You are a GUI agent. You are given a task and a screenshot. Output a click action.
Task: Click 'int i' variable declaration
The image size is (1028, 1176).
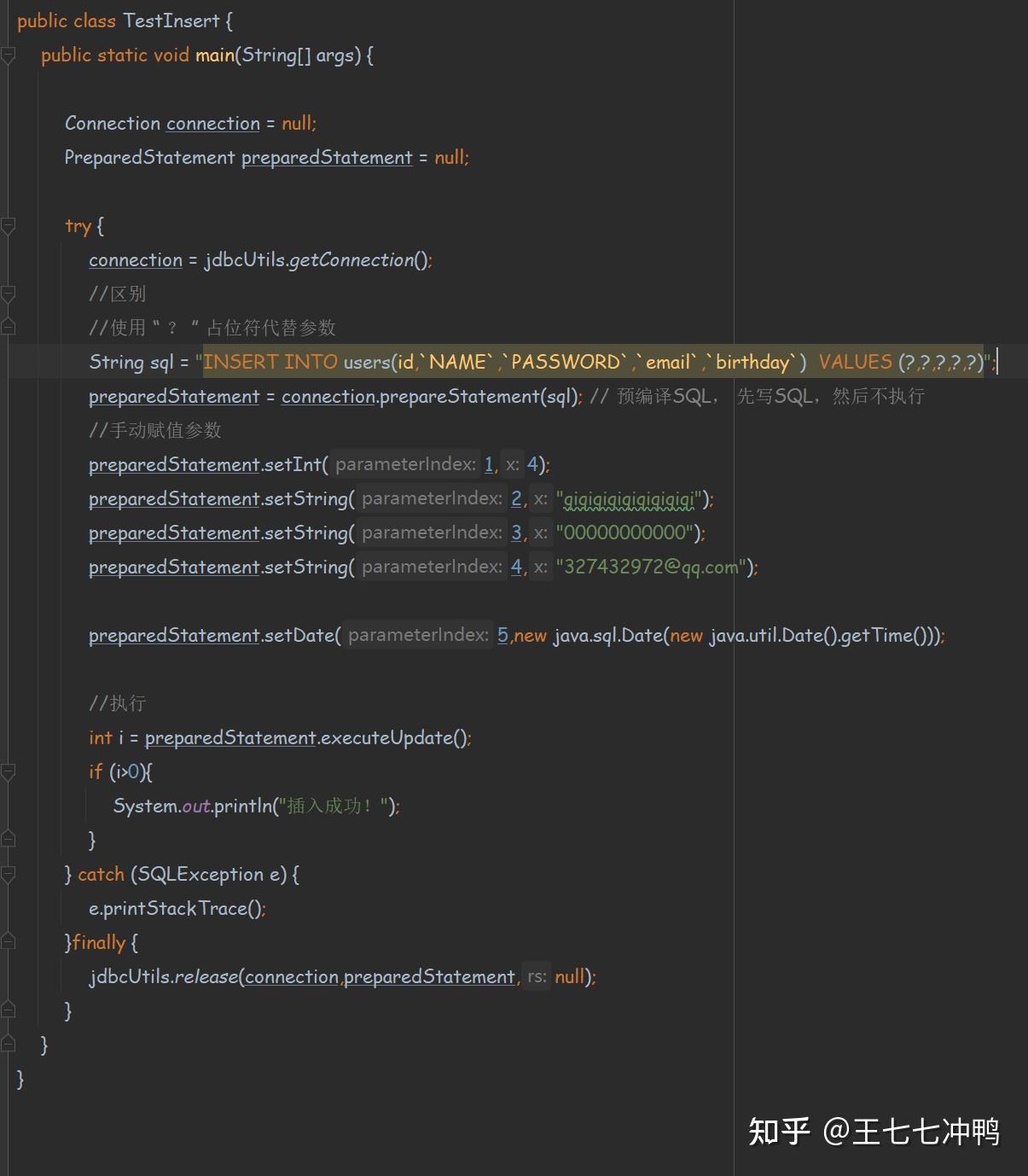106,737
